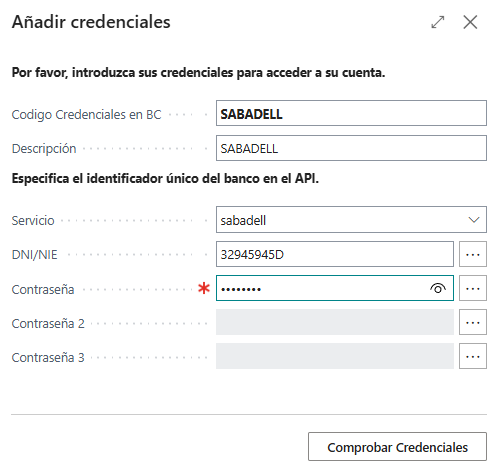The height and width of the screenshot is (462, 500).
Task: Show the password with the eye icon
Action: [438, 288]
